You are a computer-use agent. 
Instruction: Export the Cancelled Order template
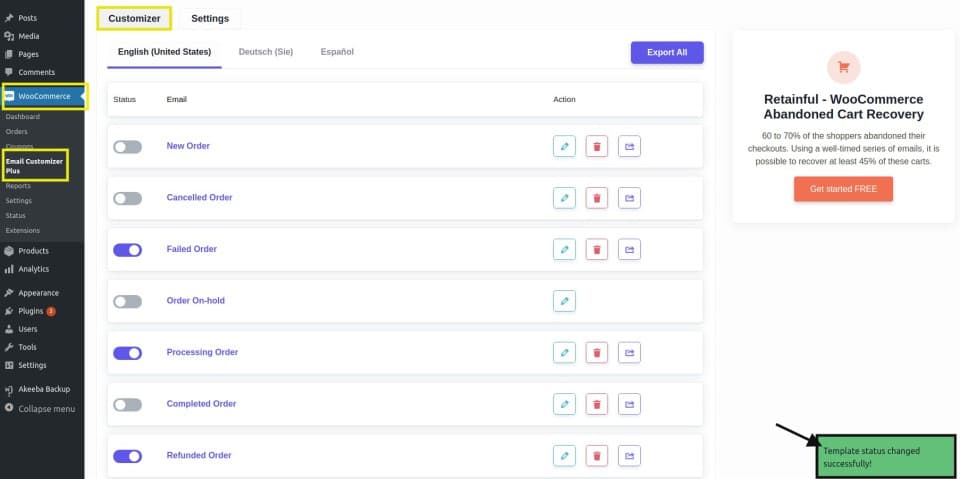[x=629, y=198]
